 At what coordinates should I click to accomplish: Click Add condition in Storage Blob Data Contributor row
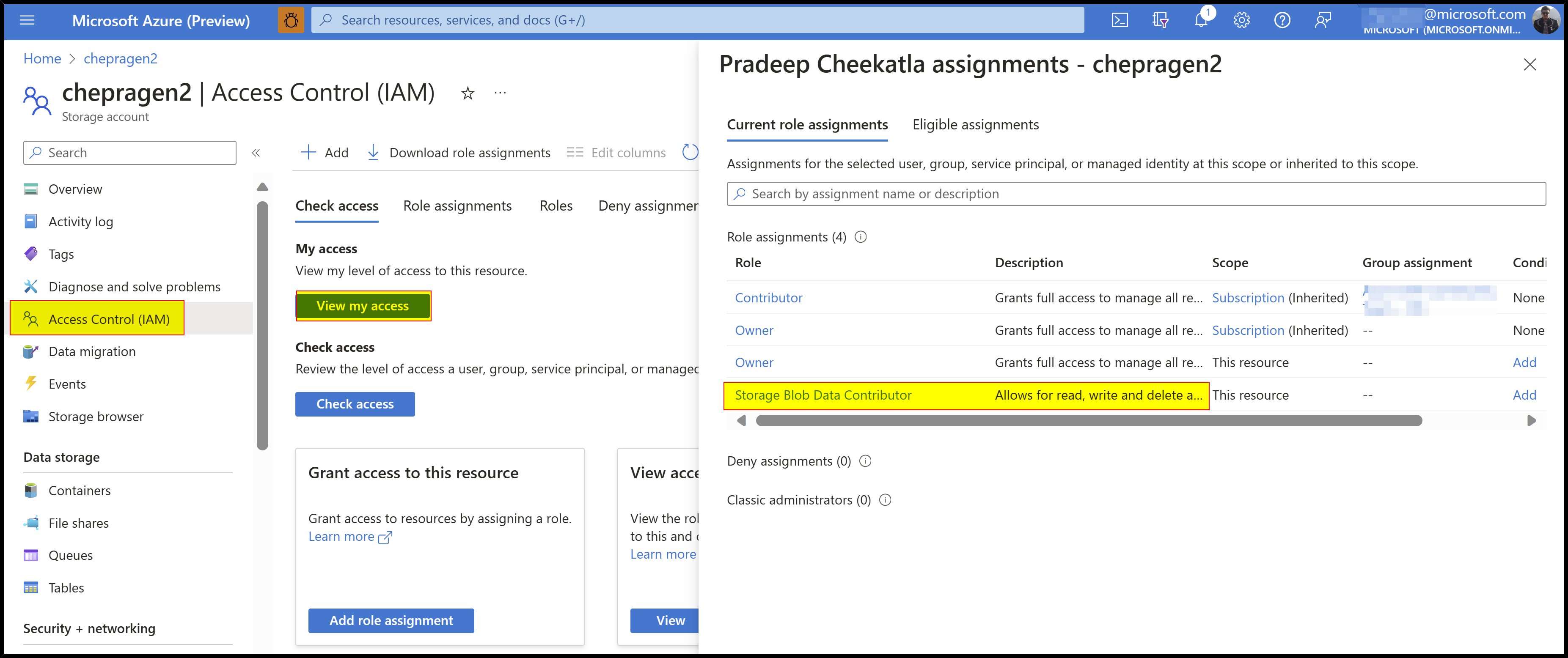pyautogui.click(x=1524, y=395)
